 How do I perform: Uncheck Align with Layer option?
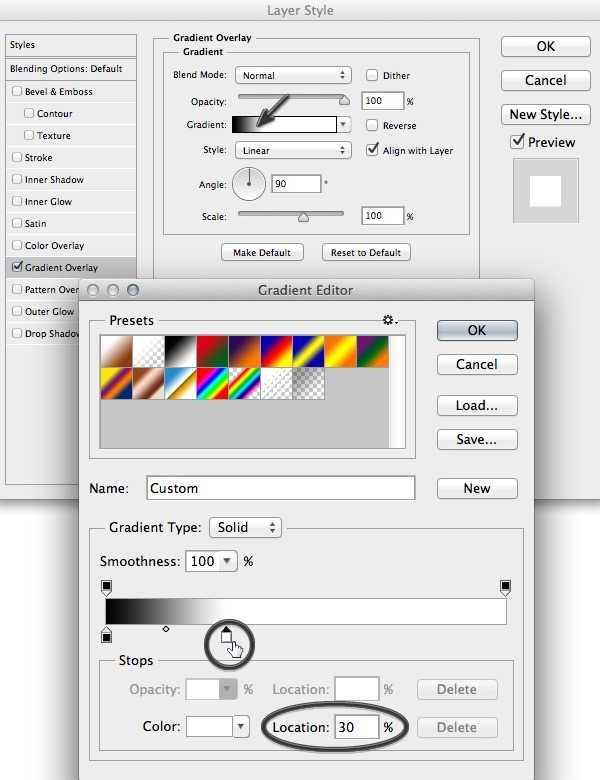pyautogui.click(x=372, y=151)
